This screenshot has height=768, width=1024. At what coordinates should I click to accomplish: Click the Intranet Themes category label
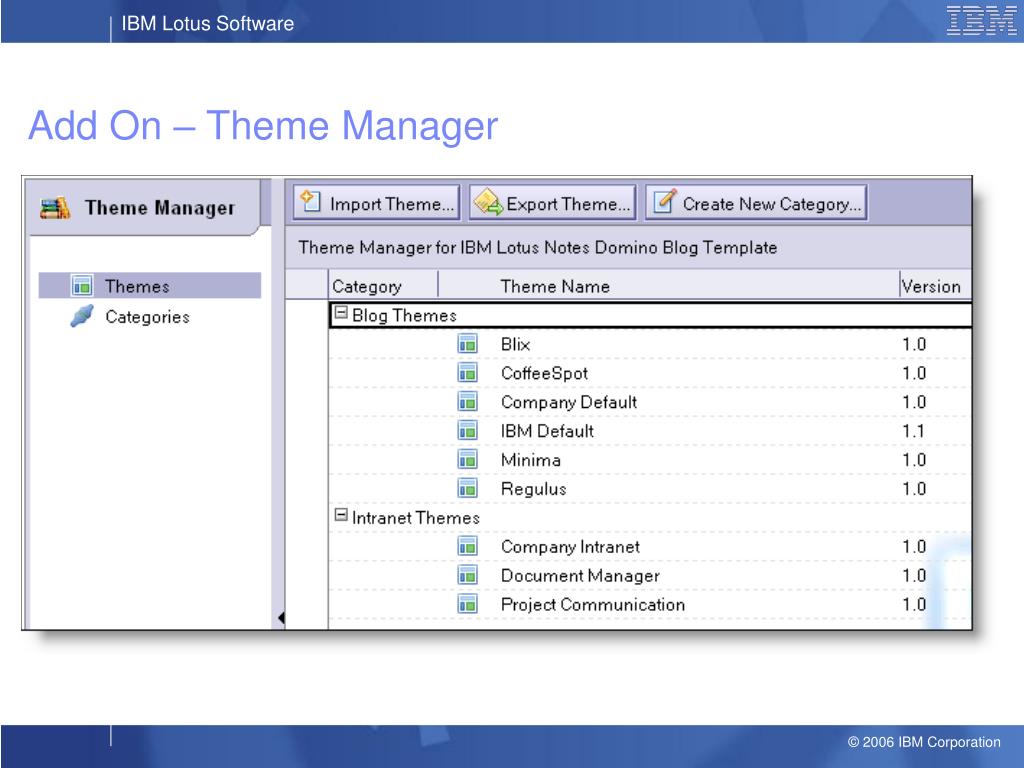click(x=416, y=518)
